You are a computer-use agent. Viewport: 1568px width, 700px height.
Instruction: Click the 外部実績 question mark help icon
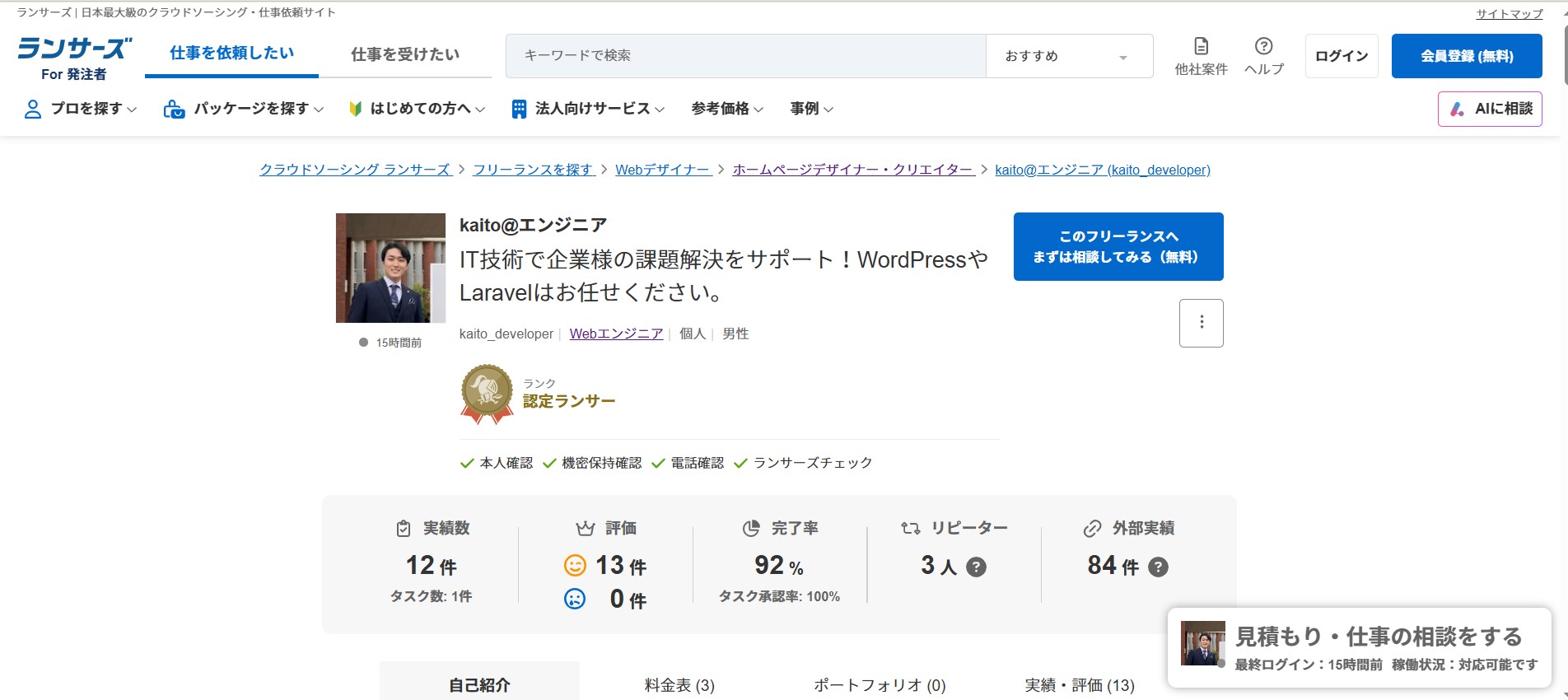pos(1158,567)
